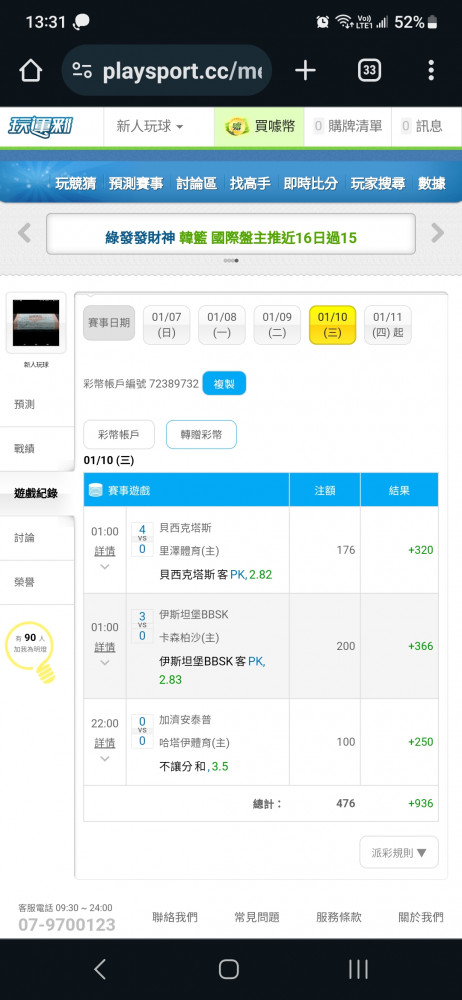Open the browser three-dot menu
The height and width of the screenshot is (1000, 462).
pos(431,70)
